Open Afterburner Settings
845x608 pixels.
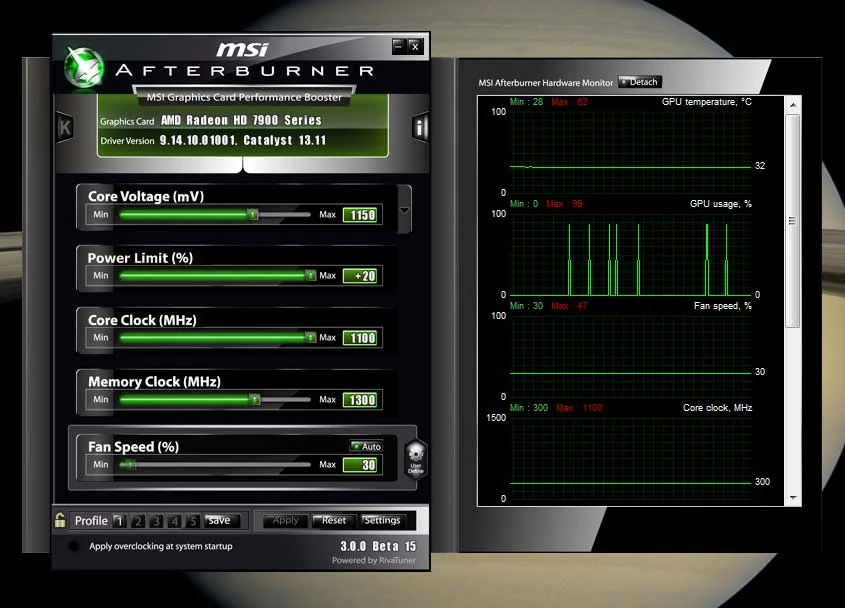(x=383, y=521)
